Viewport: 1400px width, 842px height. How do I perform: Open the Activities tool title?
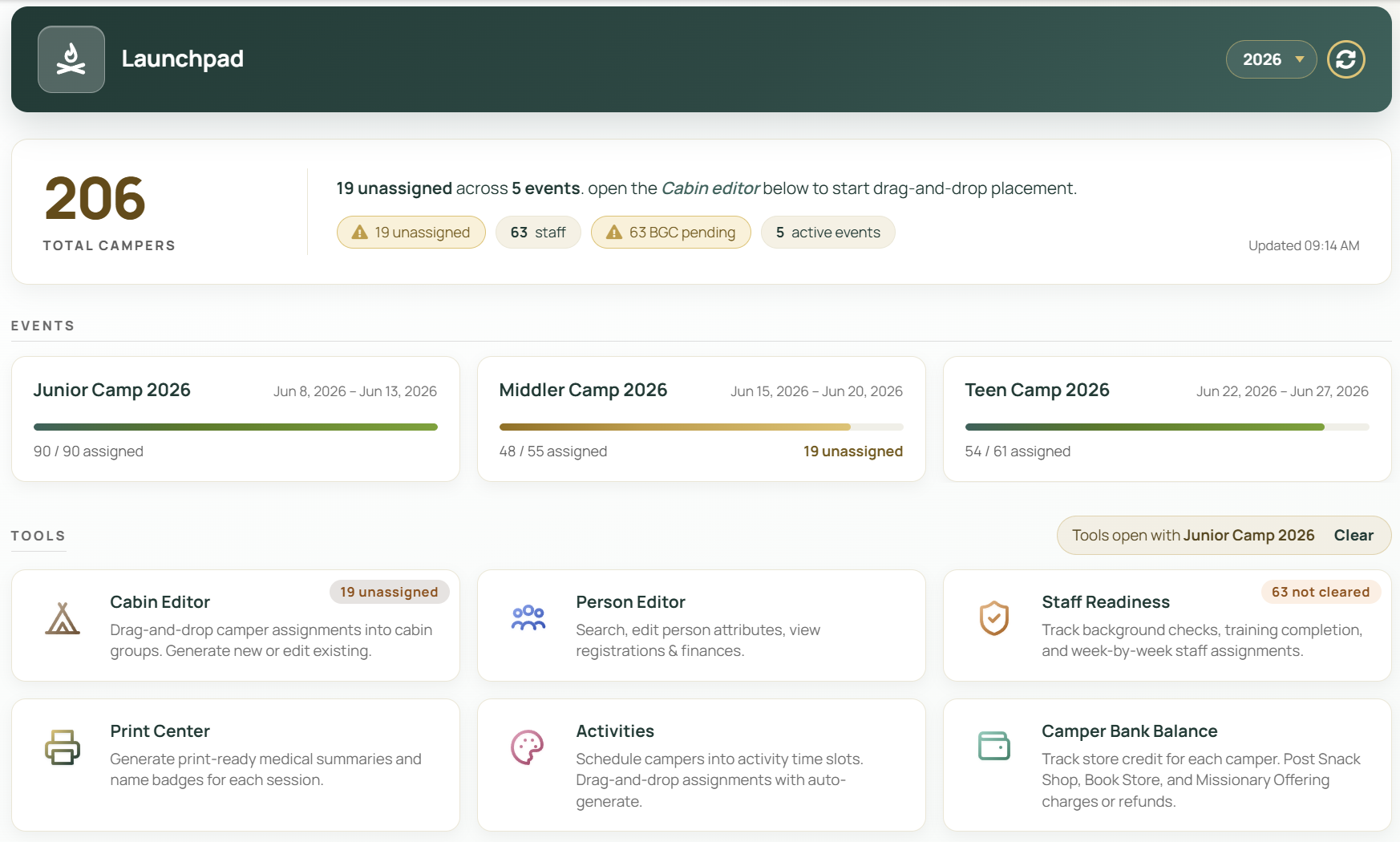(x=615, y=731)
